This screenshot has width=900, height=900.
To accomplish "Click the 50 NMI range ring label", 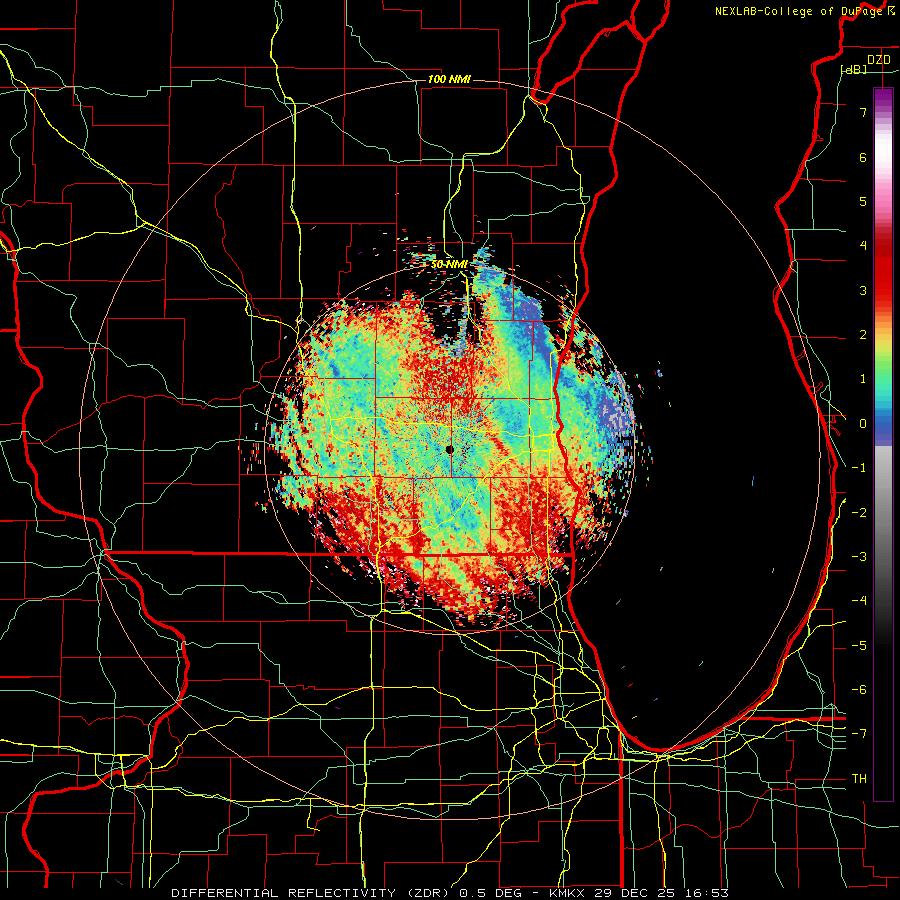I will pyautogui.click(x=449, y=265).
